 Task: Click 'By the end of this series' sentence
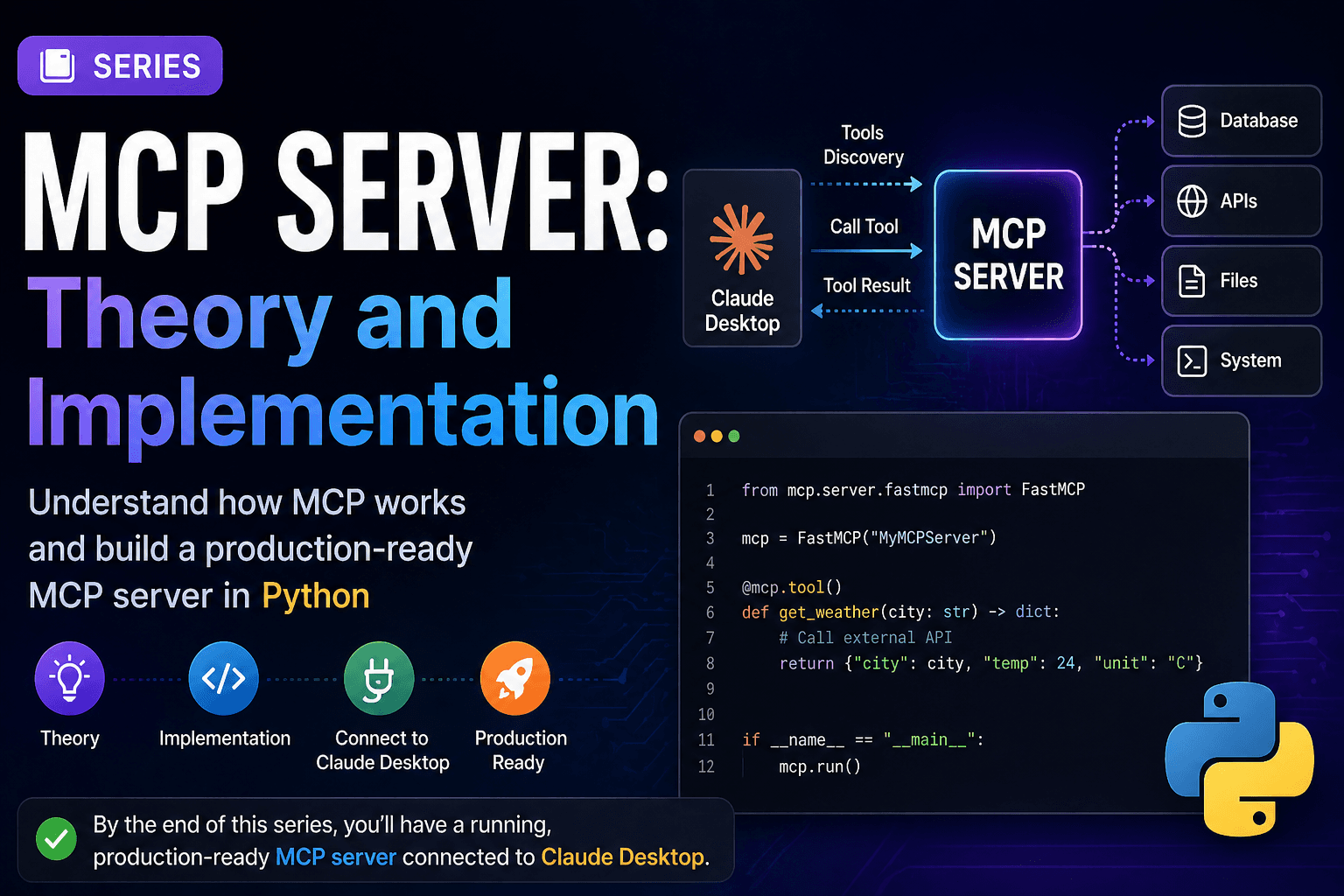click(x=402, y=842)
